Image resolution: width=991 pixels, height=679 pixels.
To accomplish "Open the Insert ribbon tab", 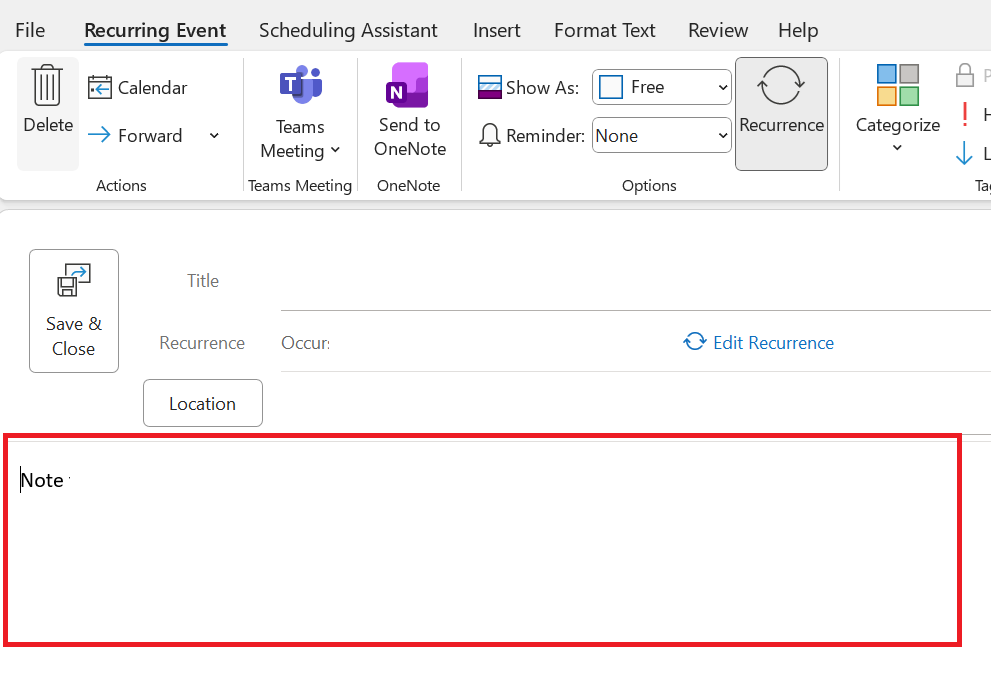I will click(496, 30).
